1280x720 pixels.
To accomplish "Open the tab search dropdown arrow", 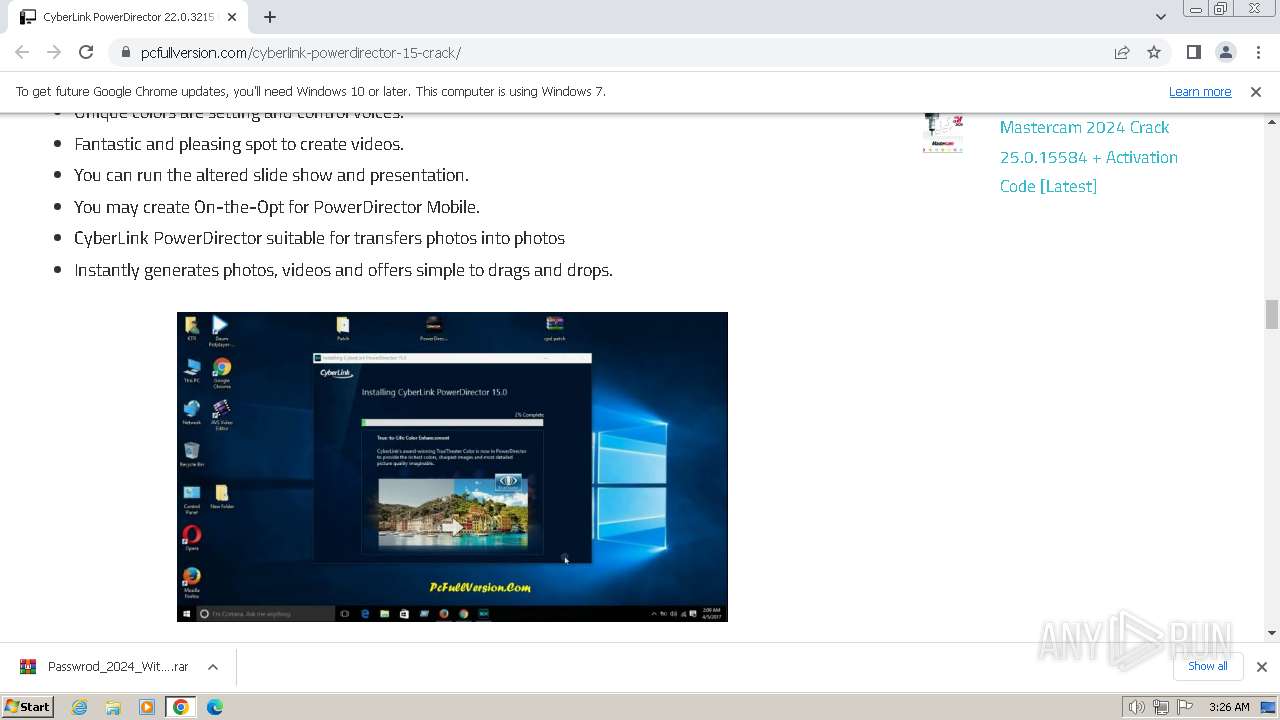I will pos(1161,17).
